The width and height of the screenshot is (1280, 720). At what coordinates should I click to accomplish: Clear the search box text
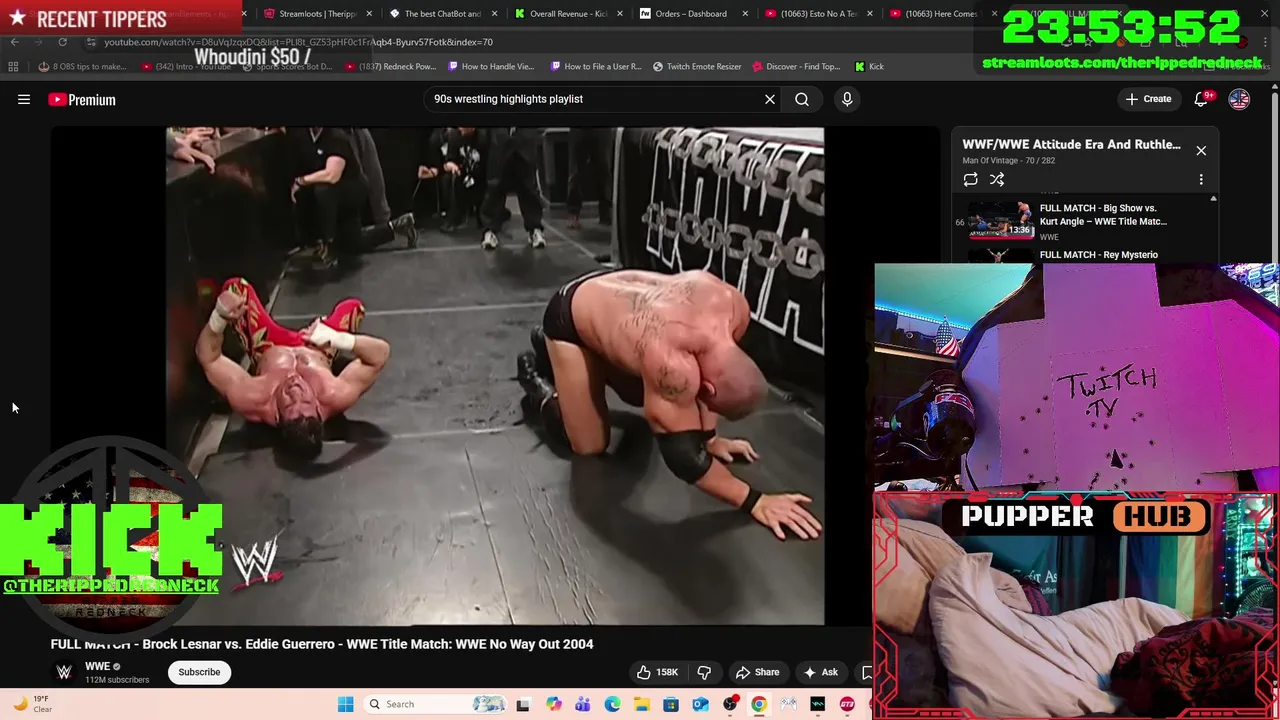[x=770, y=99]
